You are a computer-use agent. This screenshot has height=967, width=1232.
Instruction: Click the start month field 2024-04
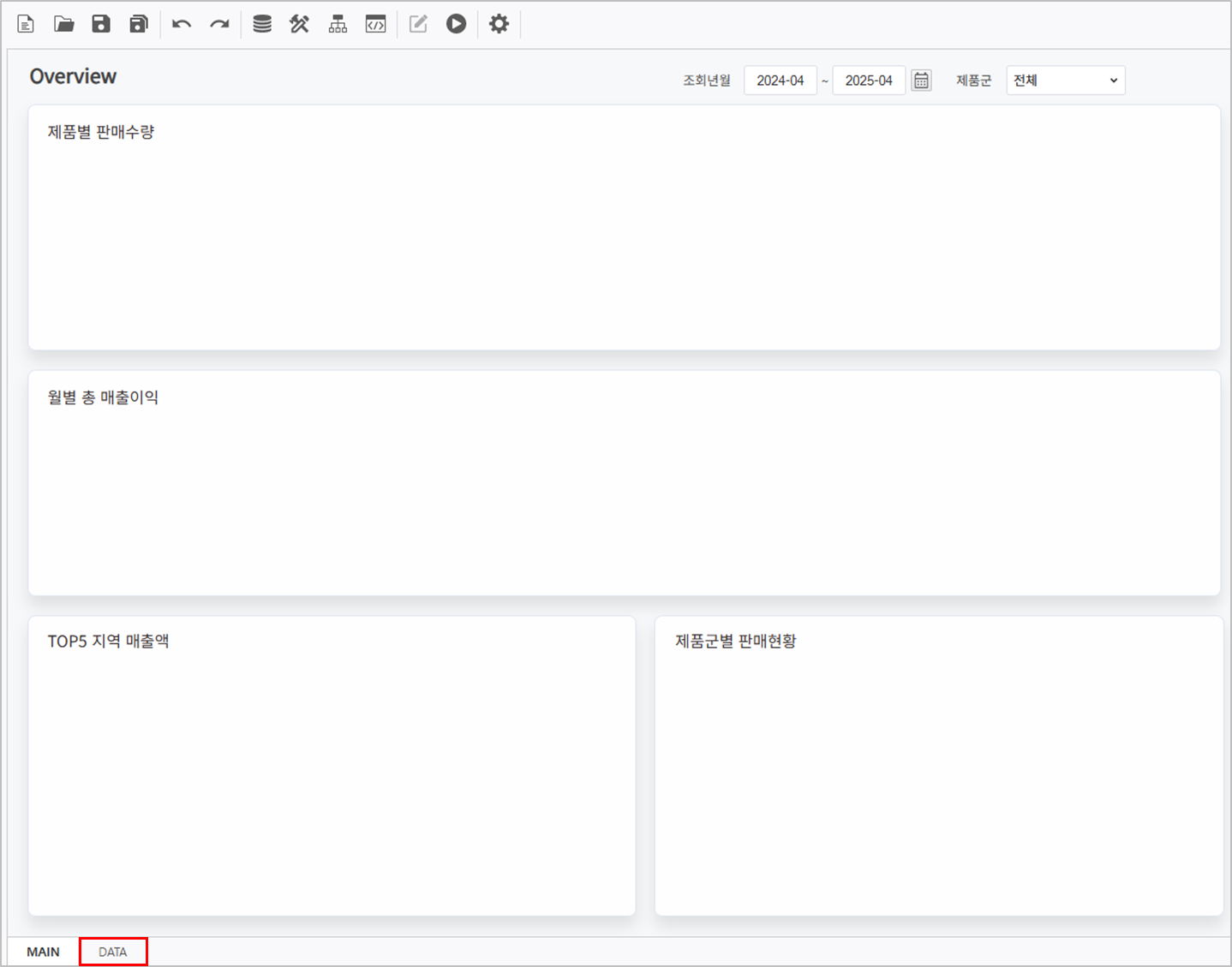780,81
